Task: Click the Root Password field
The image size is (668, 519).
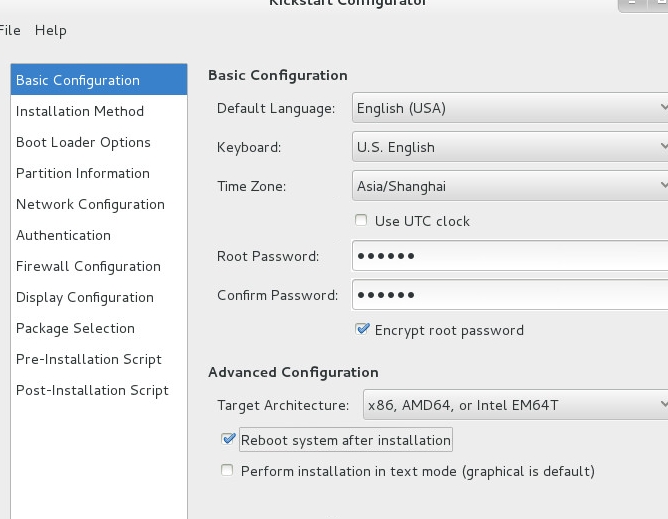Action: tap(510, 256)
